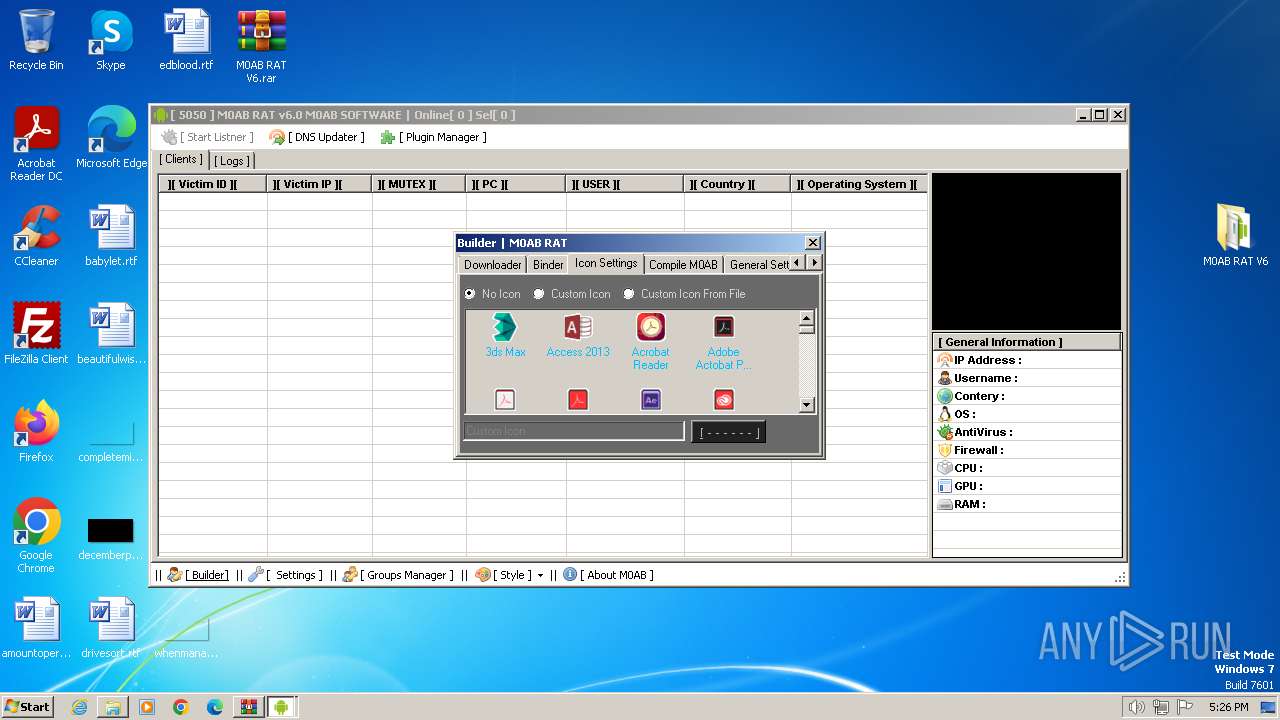The height and width of the screenshot is (720, 1280).
Task: Click the IP Address info row
Action: (1027, 360)
